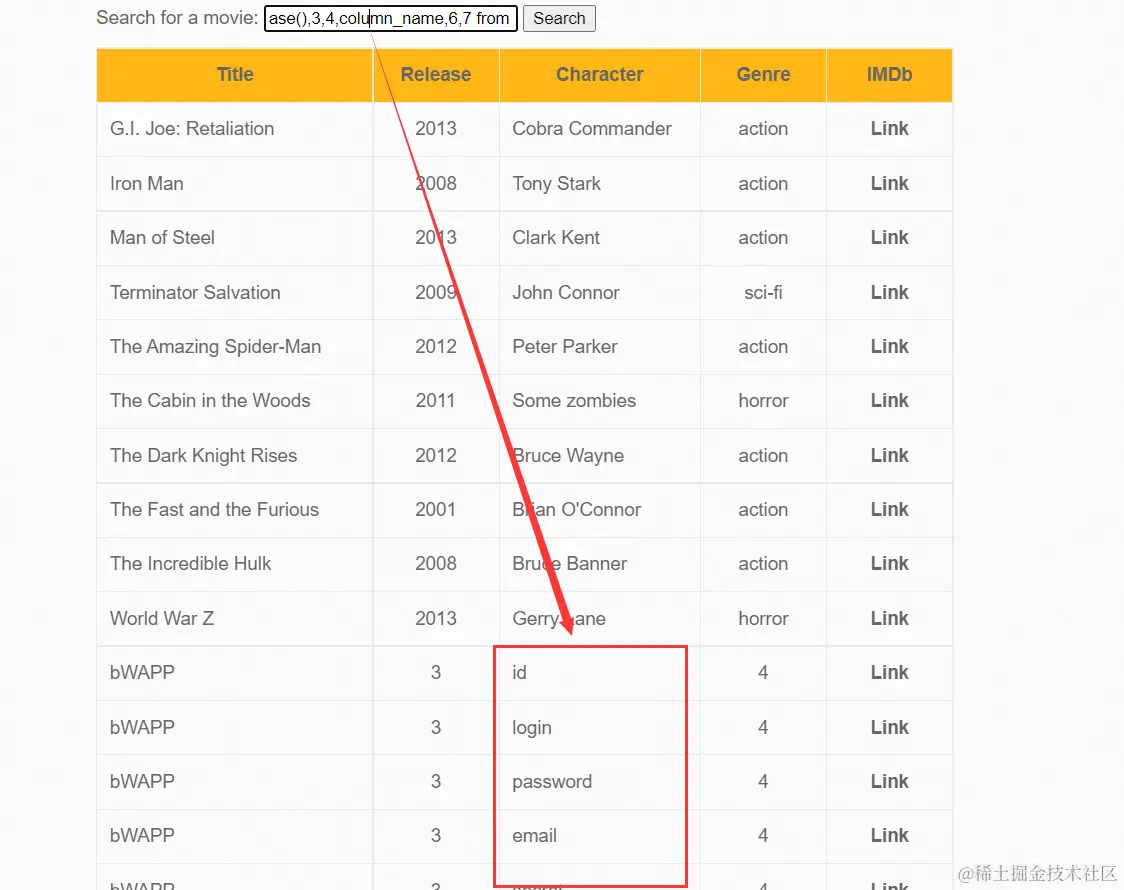Image resolution: width=1124 pixels, height=890 pixels.
Task: Click the Release column header
Action: point(436,75)
